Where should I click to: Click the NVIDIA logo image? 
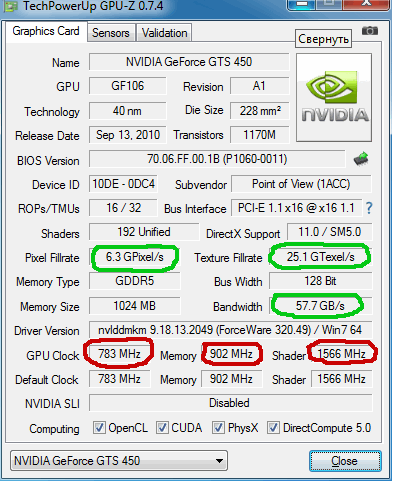334,98
